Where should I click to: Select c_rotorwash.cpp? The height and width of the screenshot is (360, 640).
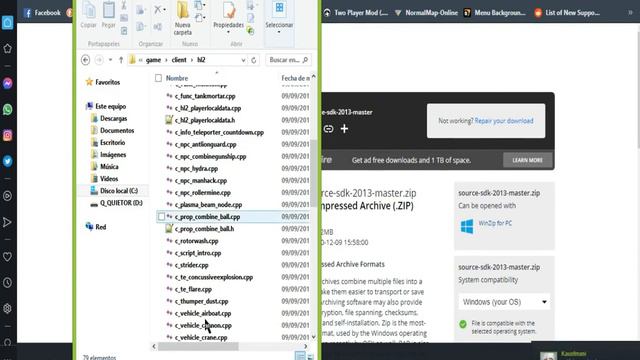pos(196,241)
